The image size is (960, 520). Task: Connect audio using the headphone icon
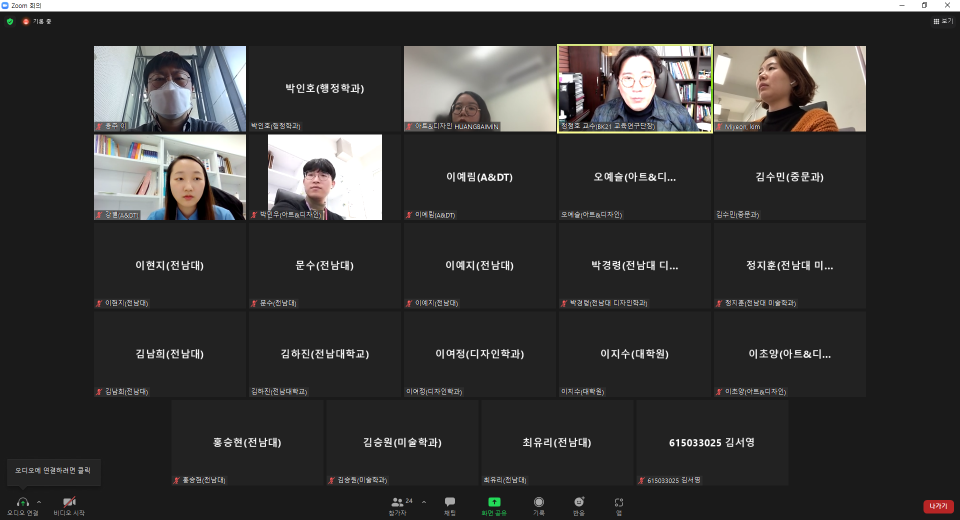(x=22, y=503)
